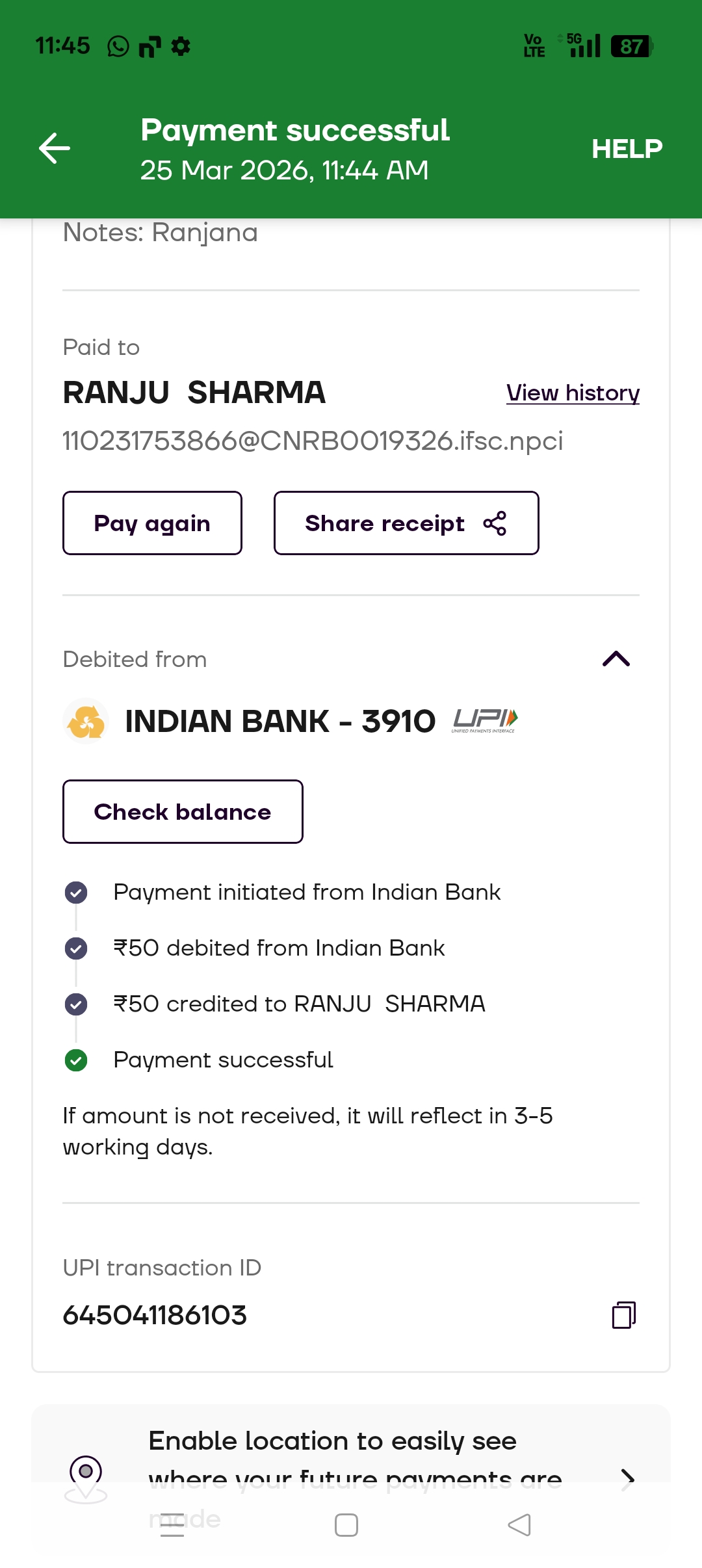702x1568 pixels.
Task: Open HELP for this payment
Action: (627, 149)
